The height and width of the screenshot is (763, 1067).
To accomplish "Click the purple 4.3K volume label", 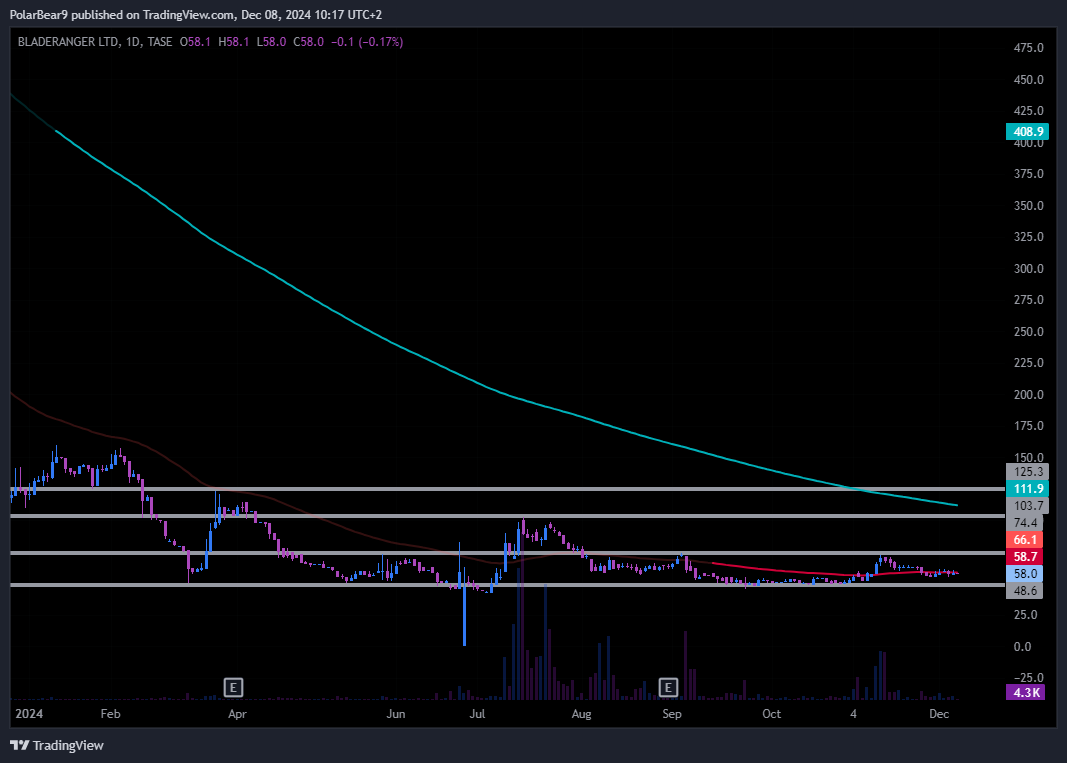I will [1025, 692].
